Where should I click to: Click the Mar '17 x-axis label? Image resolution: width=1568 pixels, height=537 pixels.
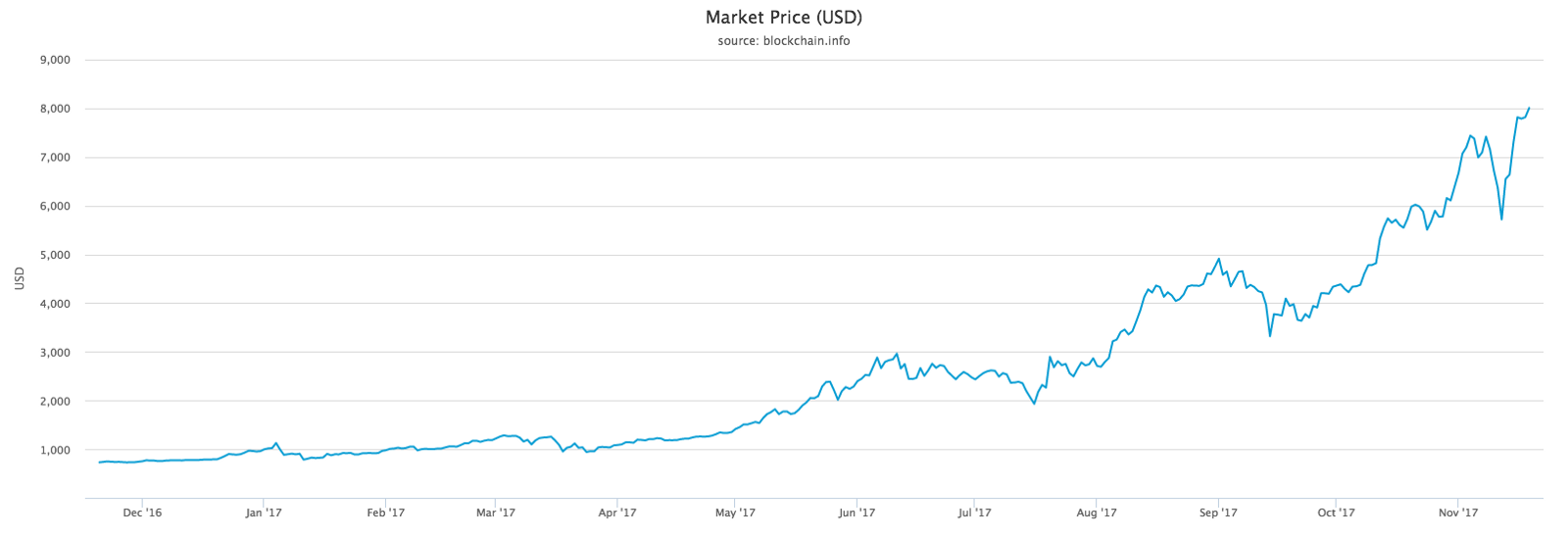496,513
